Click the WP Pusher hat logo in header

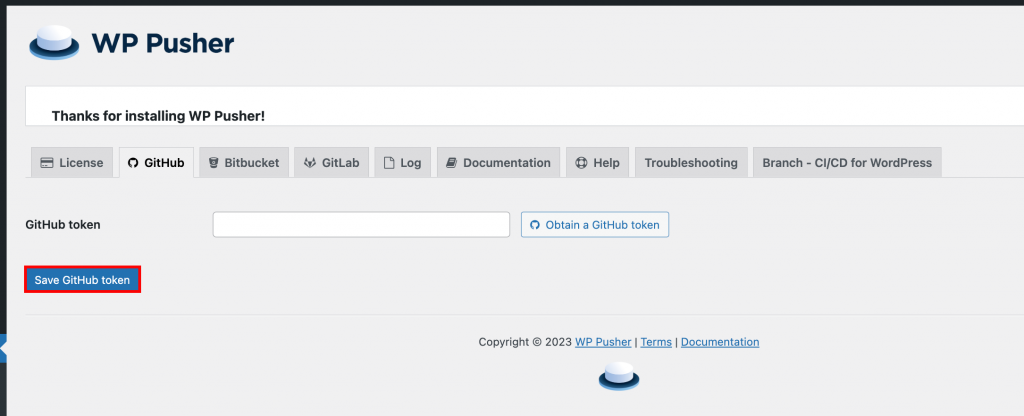pyautogui.click(x=54, y=43)
